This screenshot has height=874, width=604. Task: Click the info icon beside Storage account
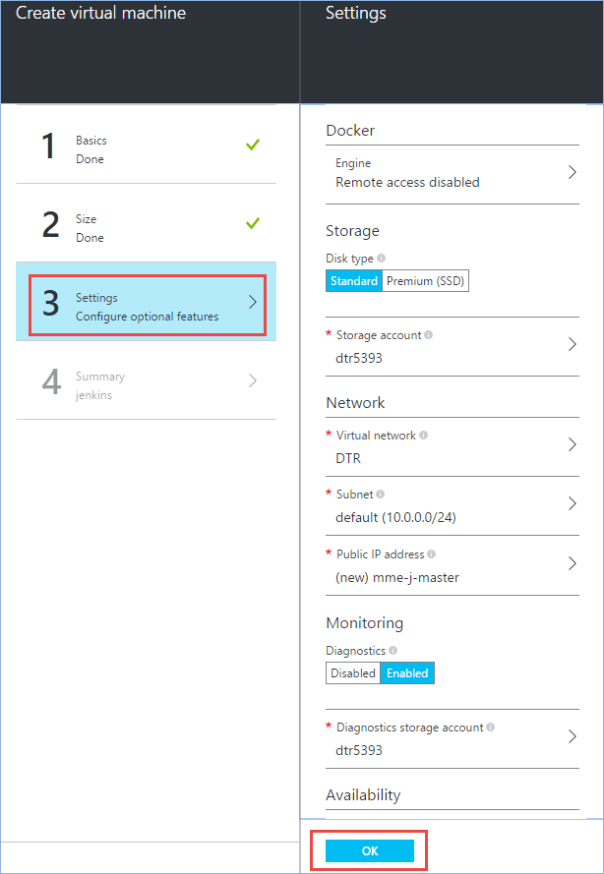[428, 335]
